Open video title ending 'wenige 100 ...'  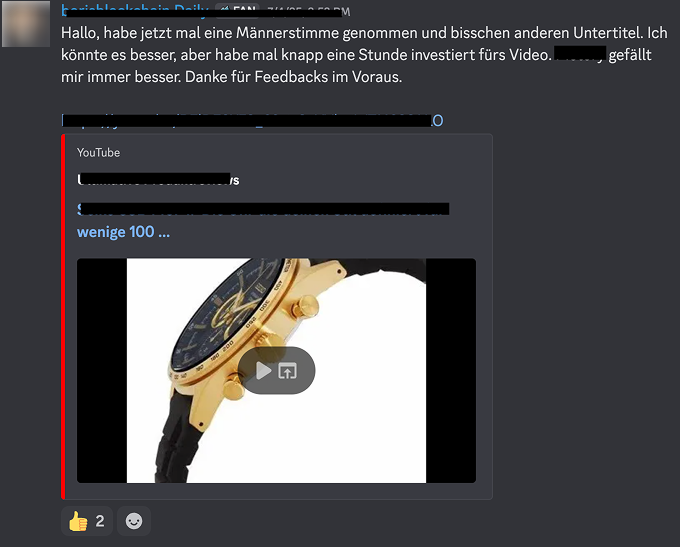(263, 220)
